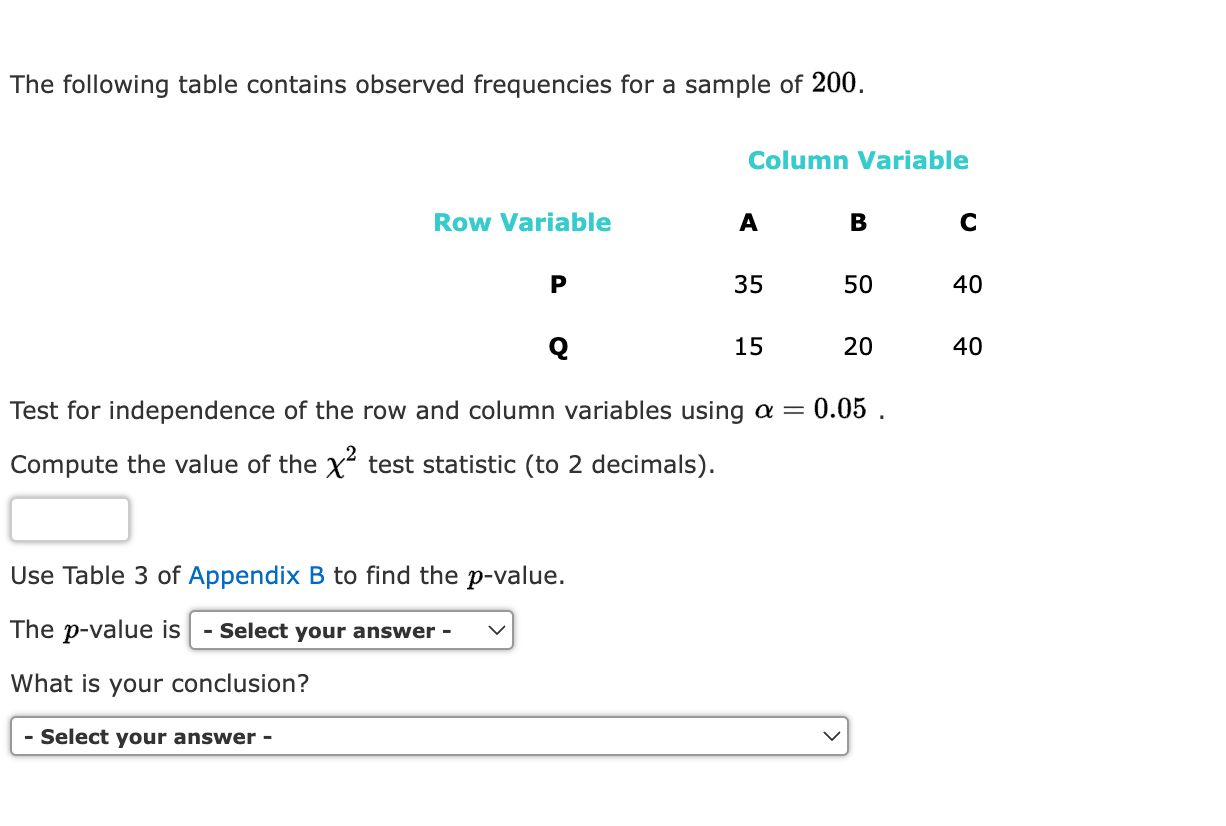This screenshot has width=1226, height=826.
Task: Click the value 40 in row P
Action: [967, 284]
